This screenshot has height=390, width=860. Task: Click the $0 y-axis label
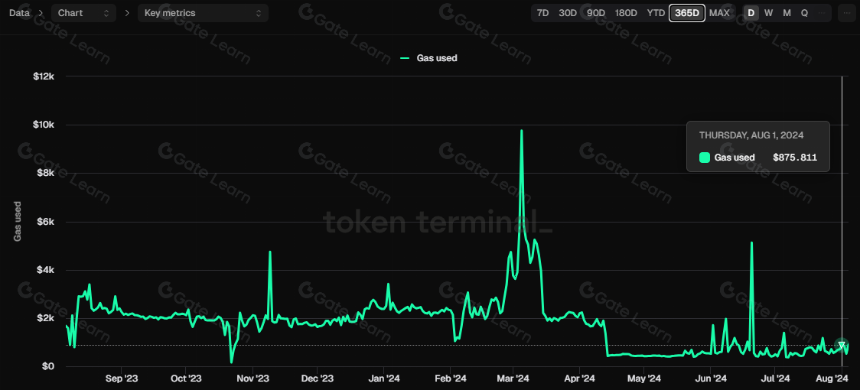pyautogui.click(x=48, y=366)
